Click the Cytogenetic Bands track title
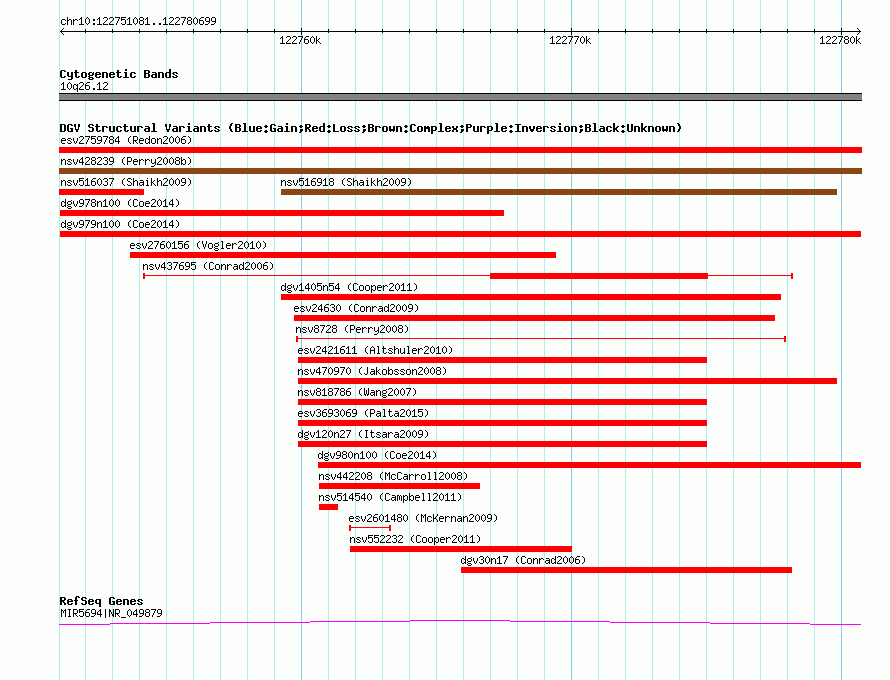The height and width of the screenshot is (680, 890). coord(119,74)
